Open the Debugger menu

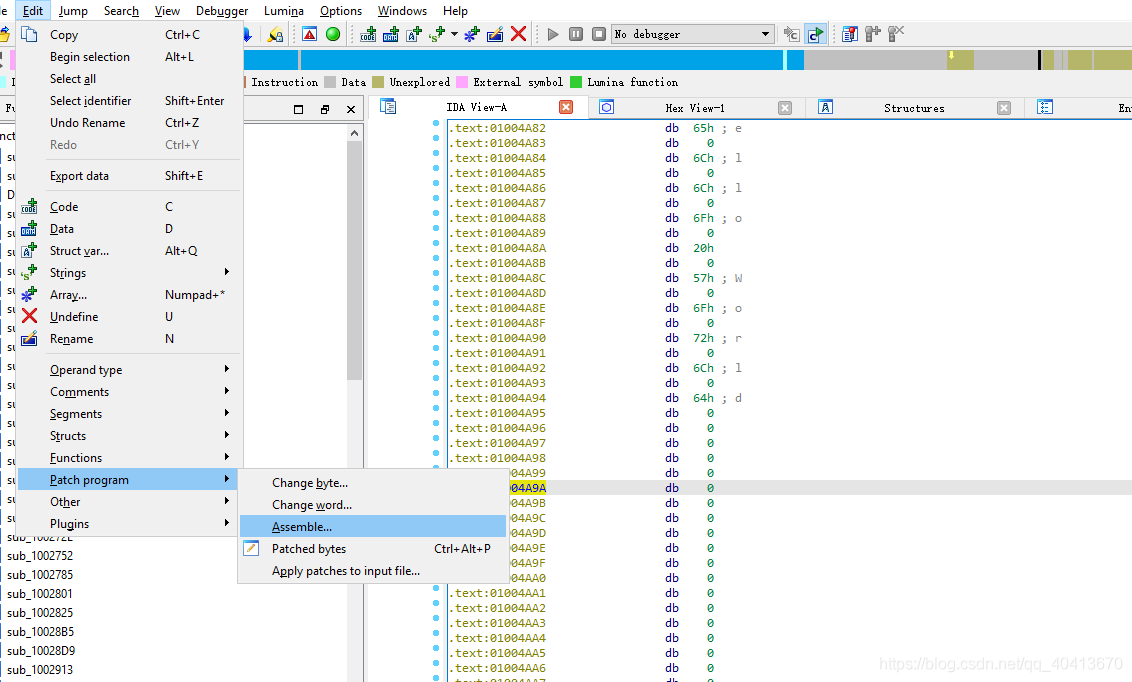(222, 11)
